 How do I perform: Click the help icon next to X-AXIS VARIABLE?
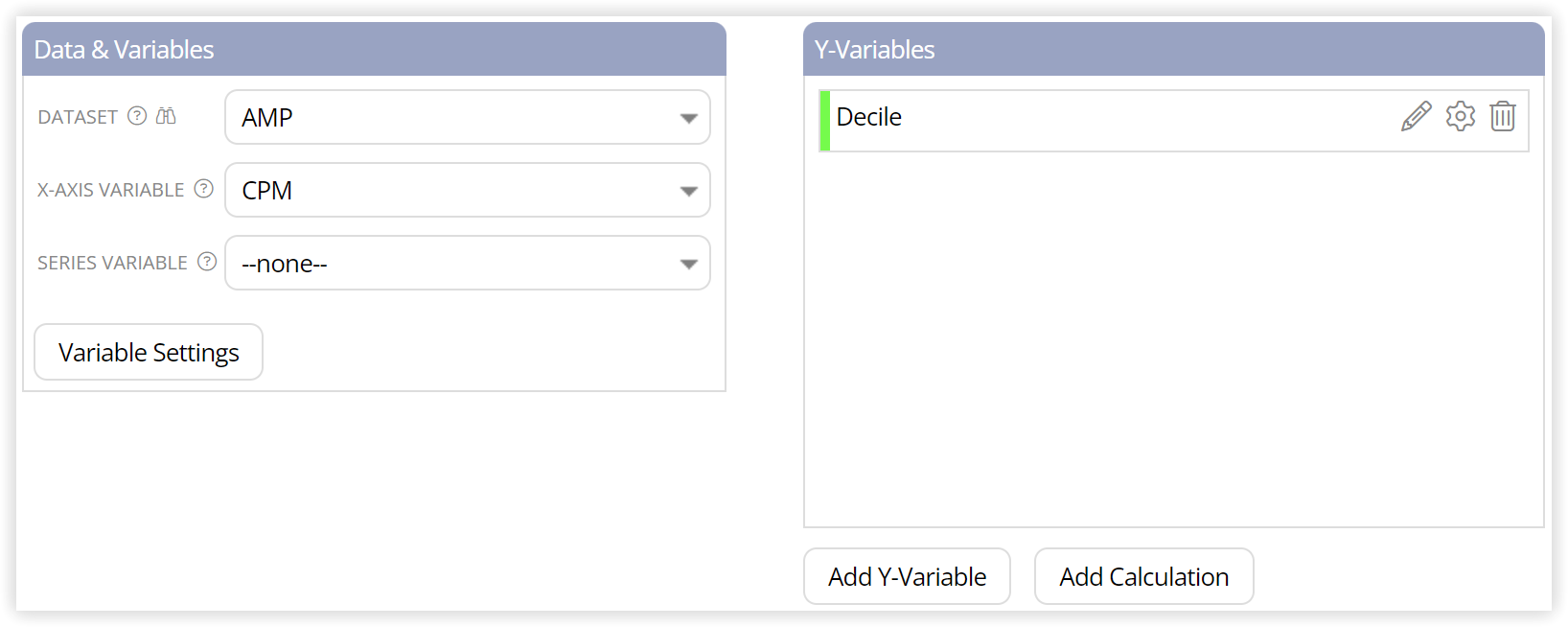pyautogui.click(x=204, y=189)
